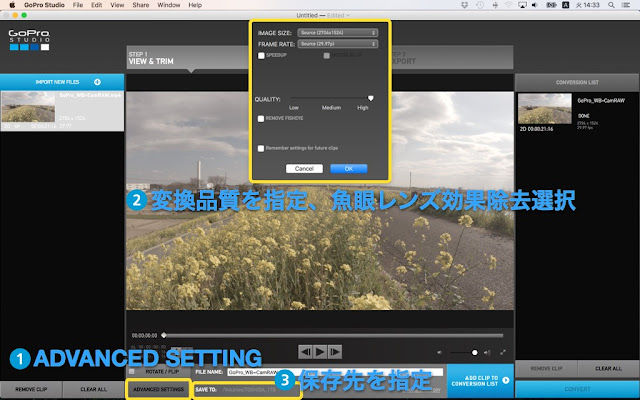Click the Time Machine menu bar icon
The width and height of the screenshot is (640, 400).
[480, 5]
